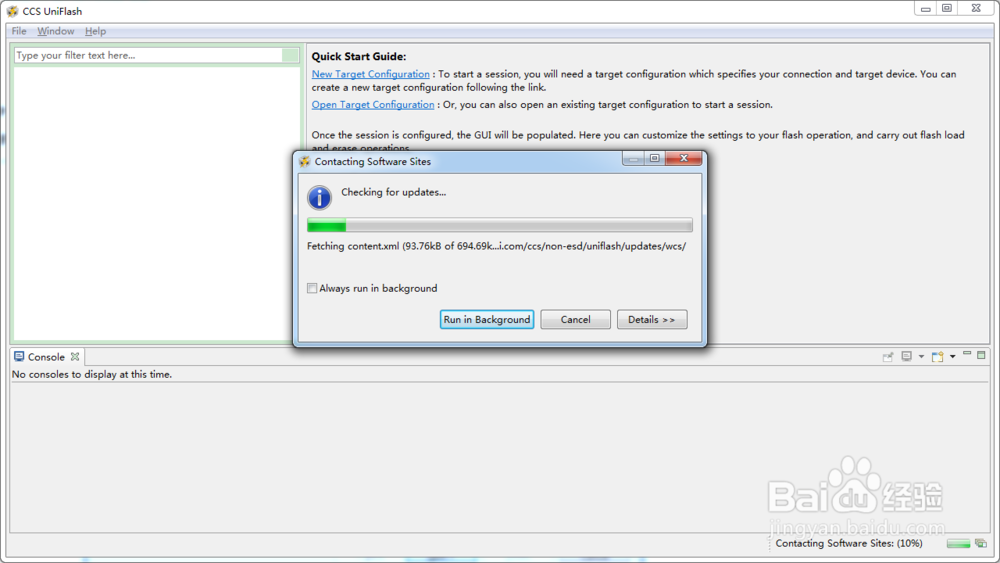Image resolution: width=1000 pixels, height=563 pixels.
Task: Click No consoles to display message
Action: click(92, 374)
